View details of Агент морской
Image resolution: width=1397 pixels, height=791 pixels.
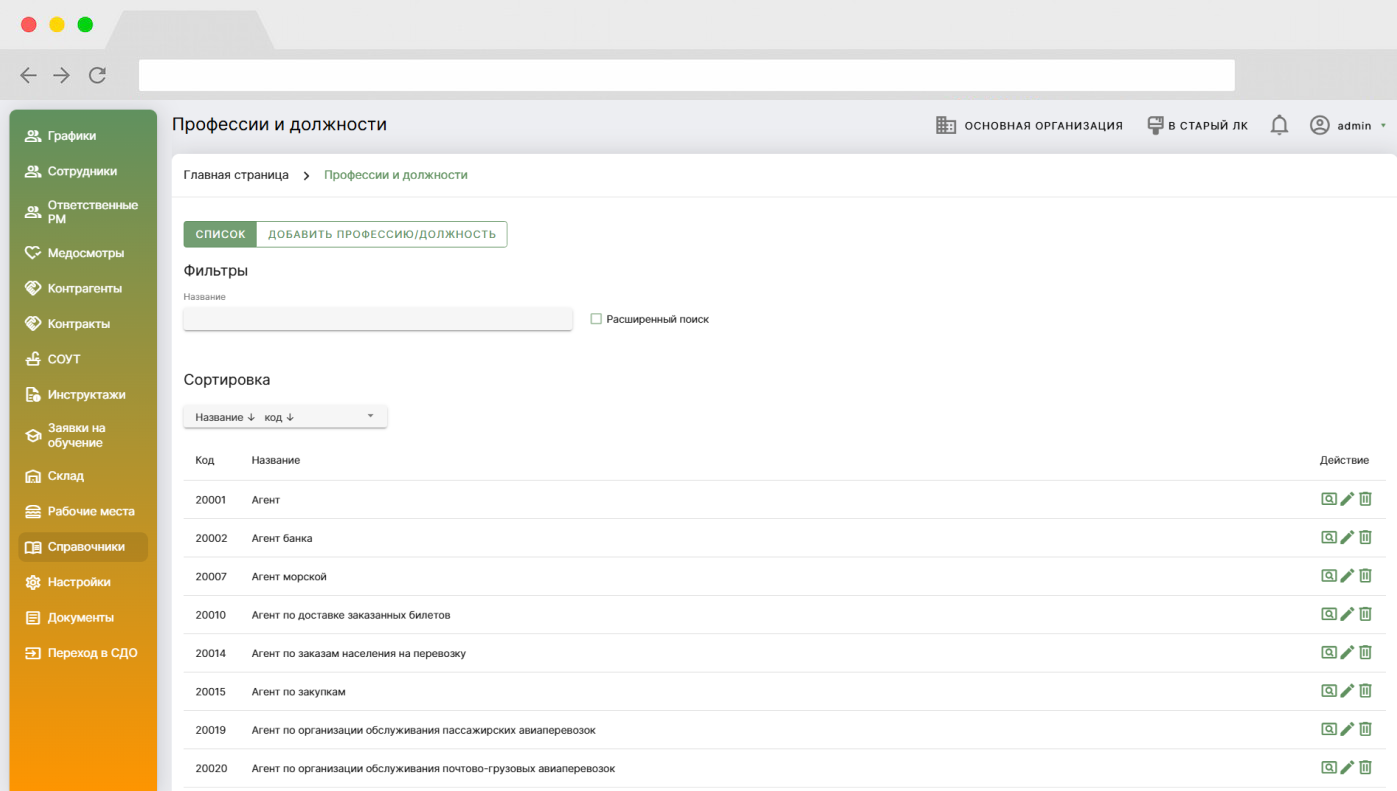pos(1329,576)
